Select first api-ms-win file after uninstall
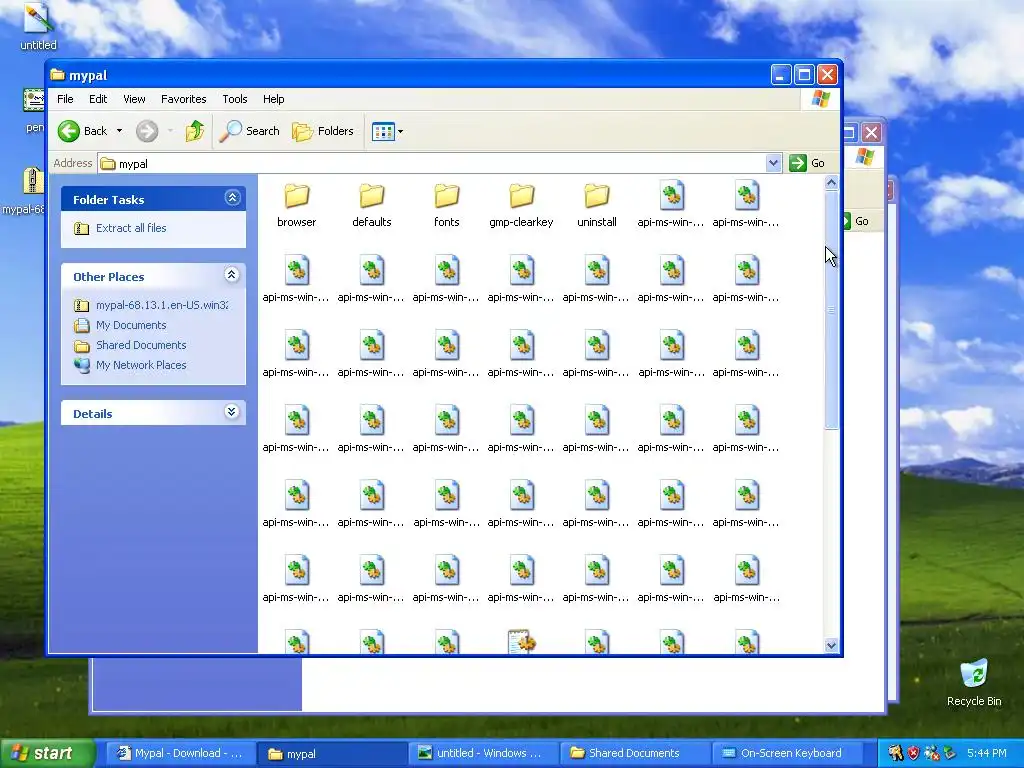 click(671, 205)
